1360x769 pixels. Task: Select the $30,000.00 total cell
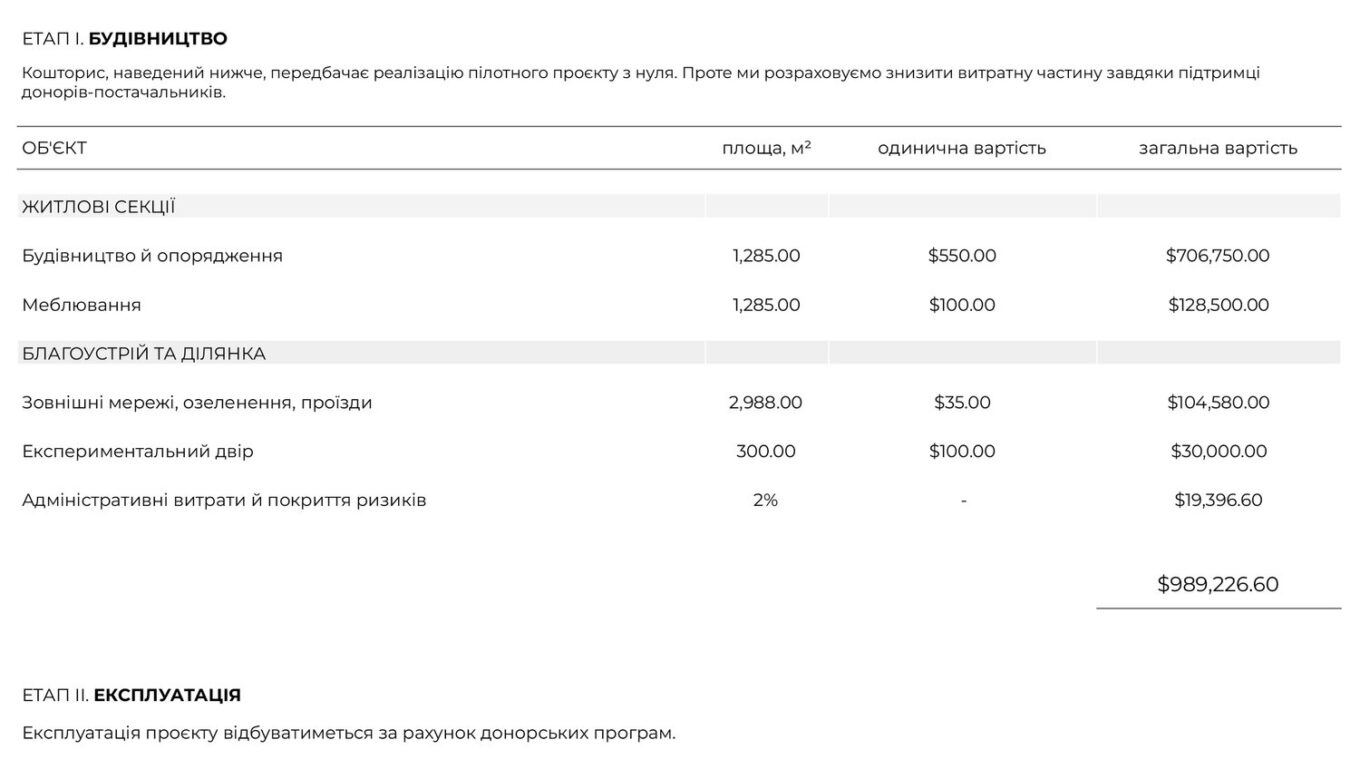click(1218, 451)
